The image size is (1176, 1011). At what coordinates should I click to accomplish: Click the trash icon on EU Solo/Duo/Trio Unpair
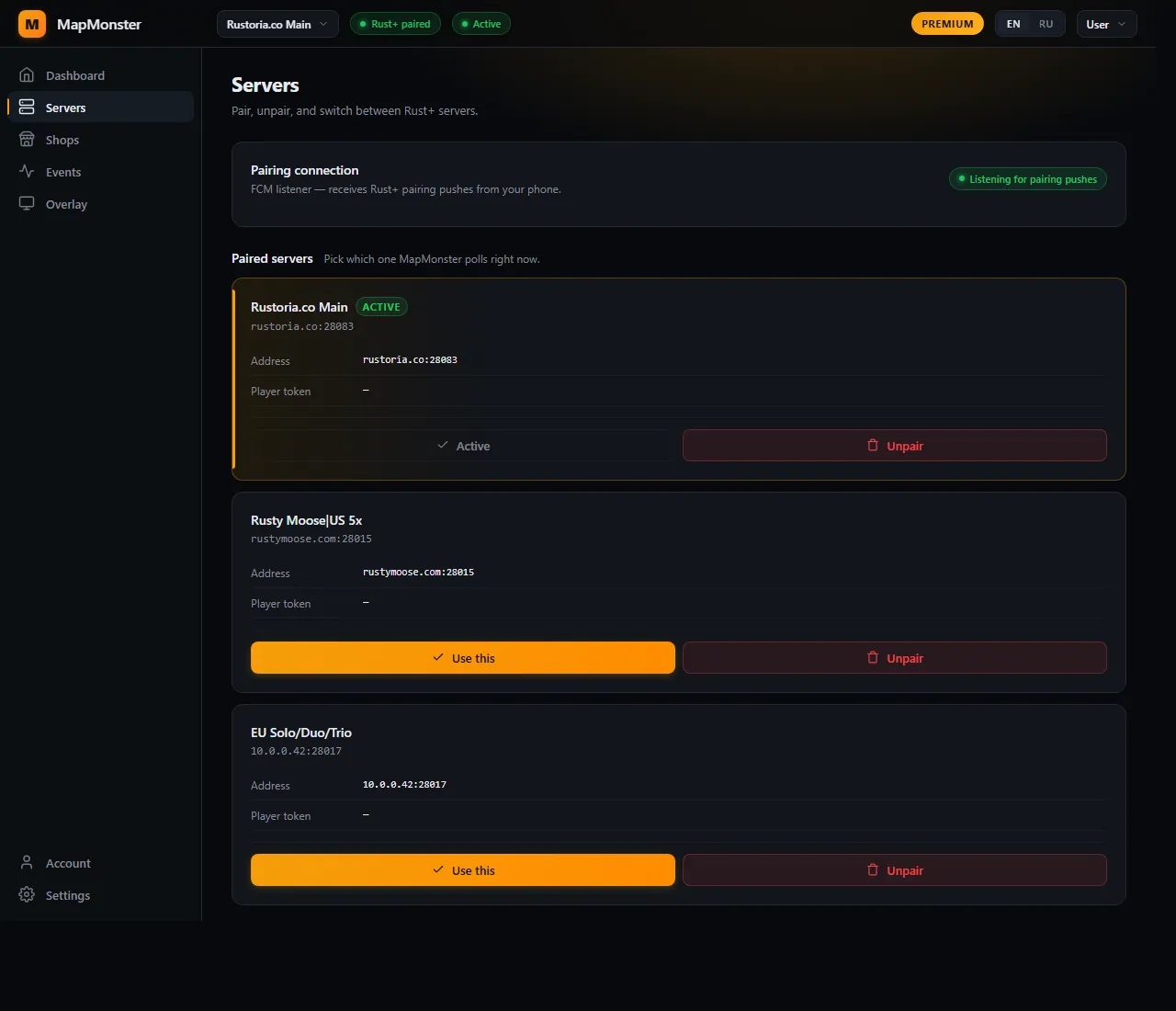(x=873, y=869)
